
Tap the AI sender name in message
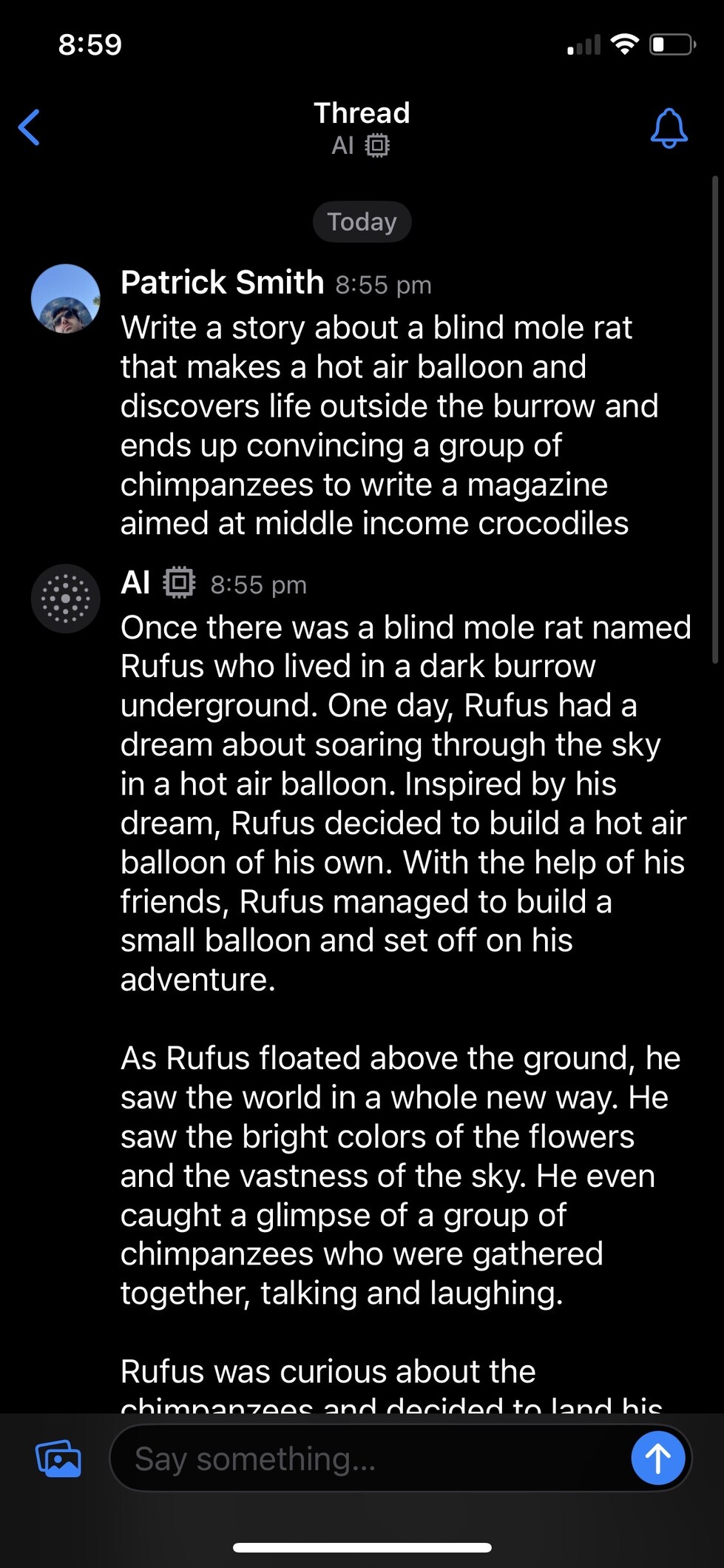135,583
